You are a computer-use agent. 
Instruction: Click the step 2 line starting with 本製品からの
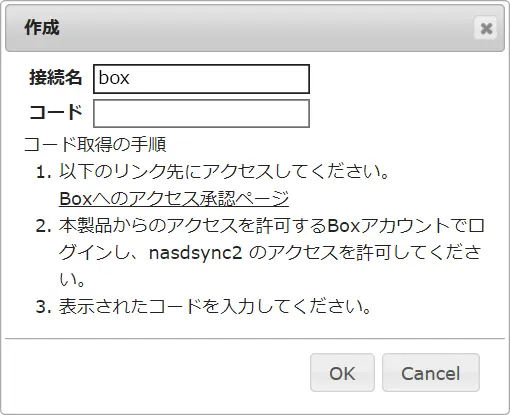coord(271,226)
